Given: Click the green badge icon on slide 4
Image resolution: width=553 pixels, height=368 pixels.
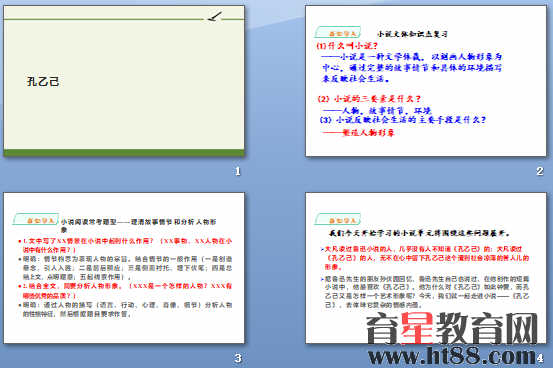Looking at the screenshot, I should coord(338,219).
